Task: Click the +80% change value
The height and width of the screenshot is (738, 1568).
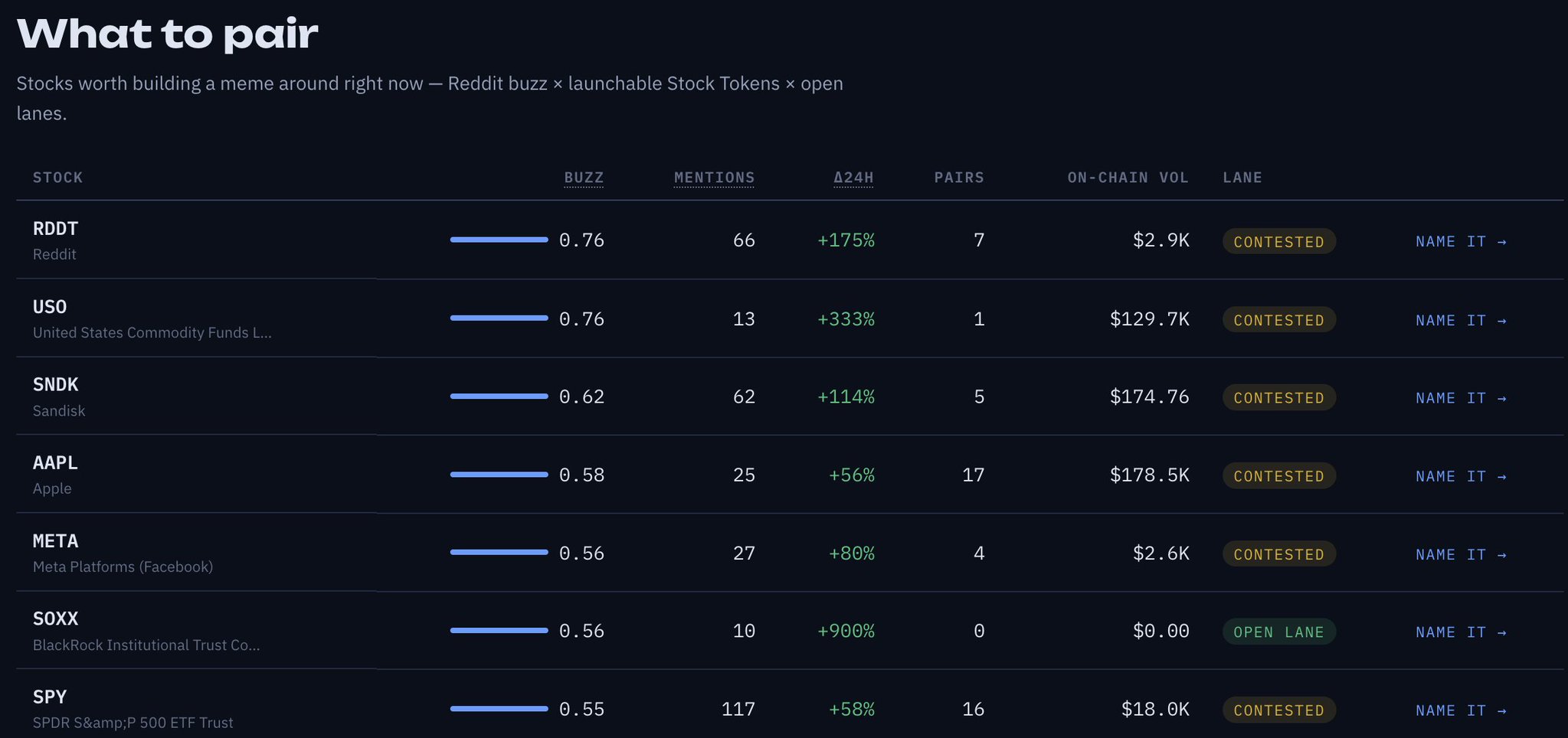Action: pyautogui.click(x=852, y=553)
